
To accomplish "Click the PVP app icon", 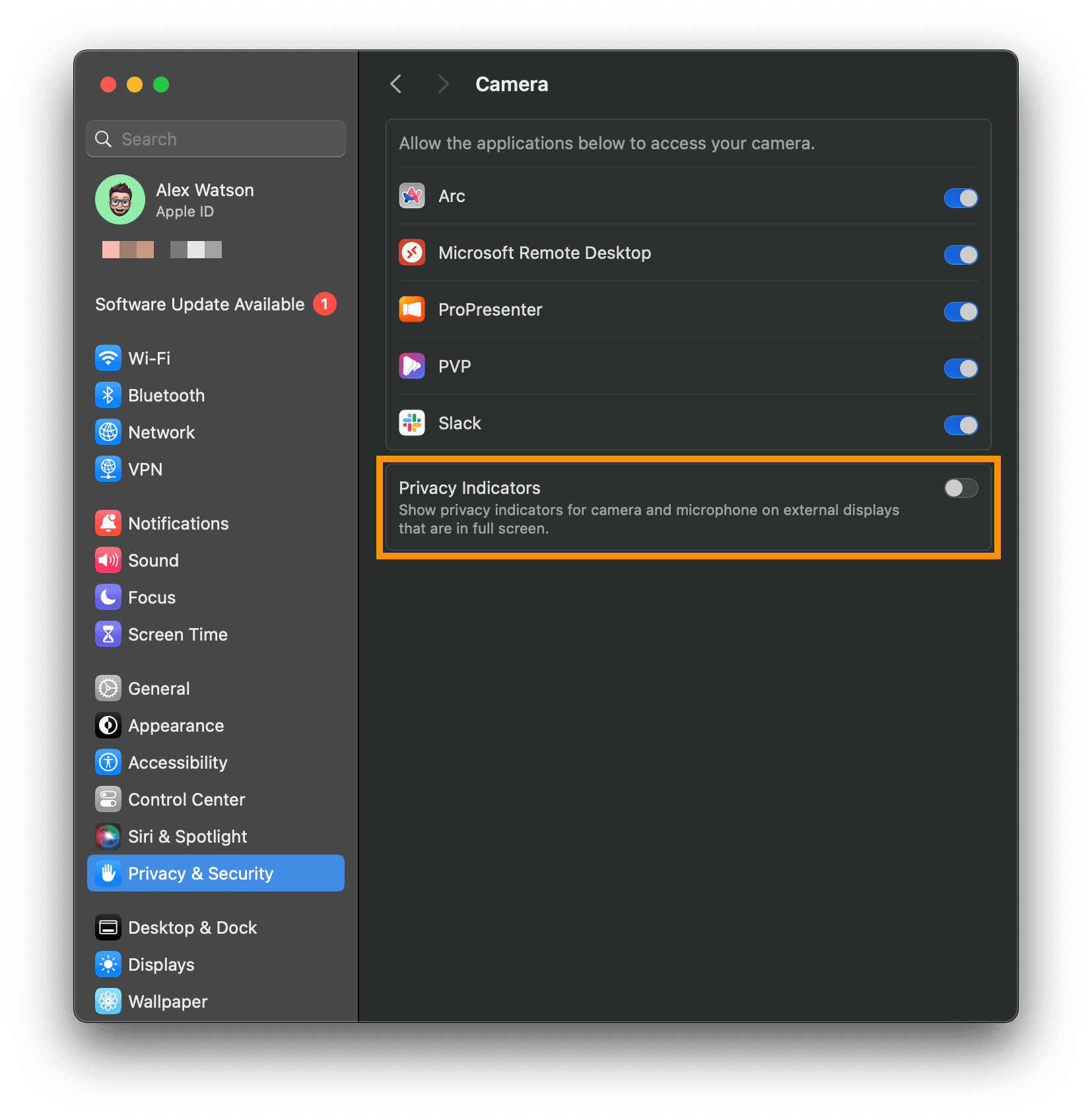I will tap(411, 367).
